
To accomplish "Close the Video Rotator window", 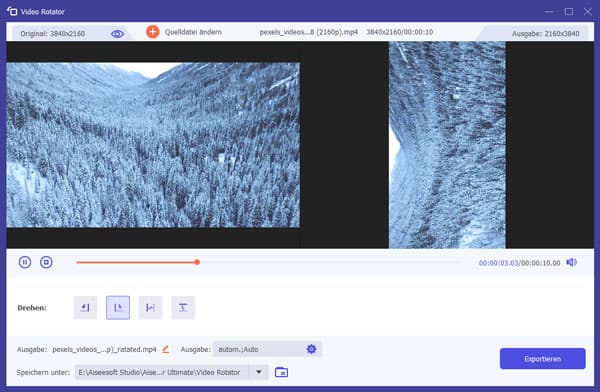I will [x=588, y=12].
